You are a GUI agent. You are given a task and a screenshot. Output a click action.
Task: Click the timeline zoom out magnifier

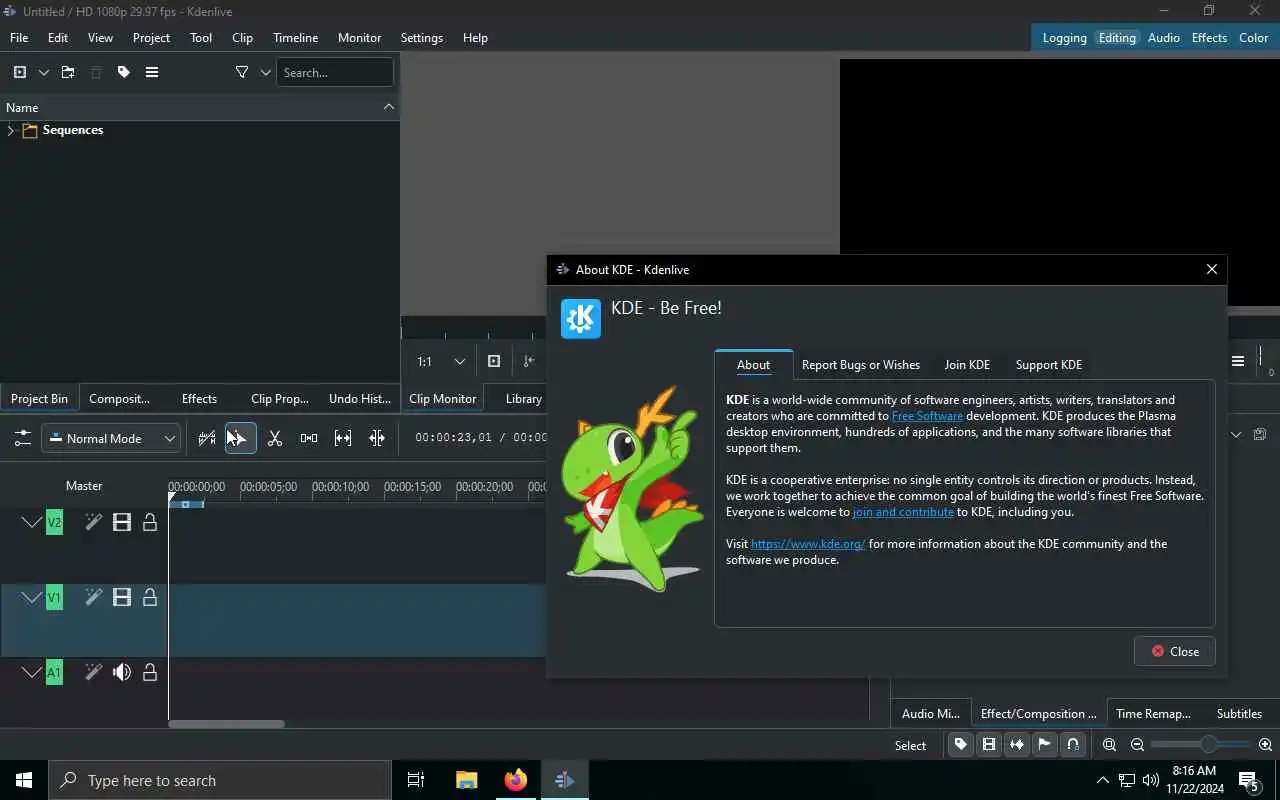click(1137, 744)
